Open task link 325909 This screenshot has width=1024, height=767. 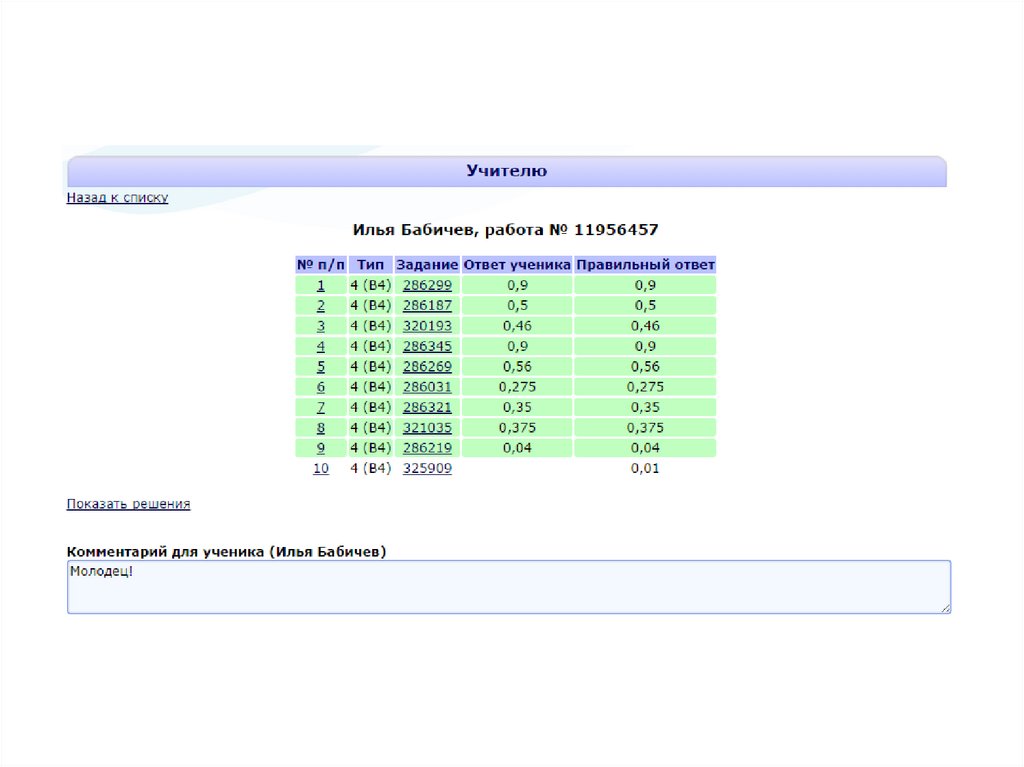click(x=427, y=468)
